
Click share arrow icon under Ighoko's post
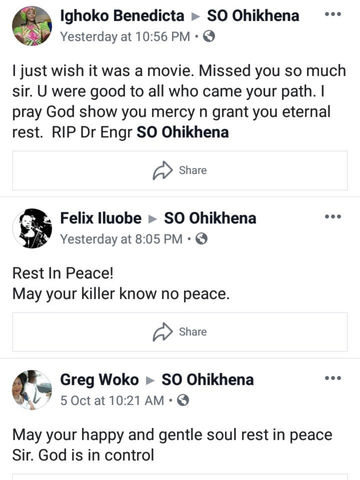tap(163, 170)
